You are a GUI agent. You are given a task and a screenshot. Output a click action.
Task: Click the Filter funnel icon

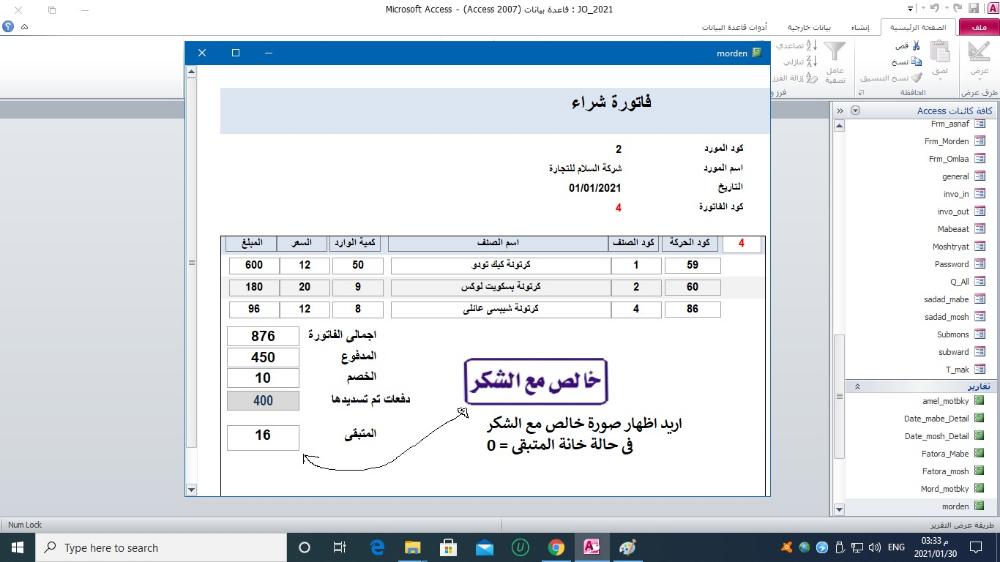tap(834, 50)
